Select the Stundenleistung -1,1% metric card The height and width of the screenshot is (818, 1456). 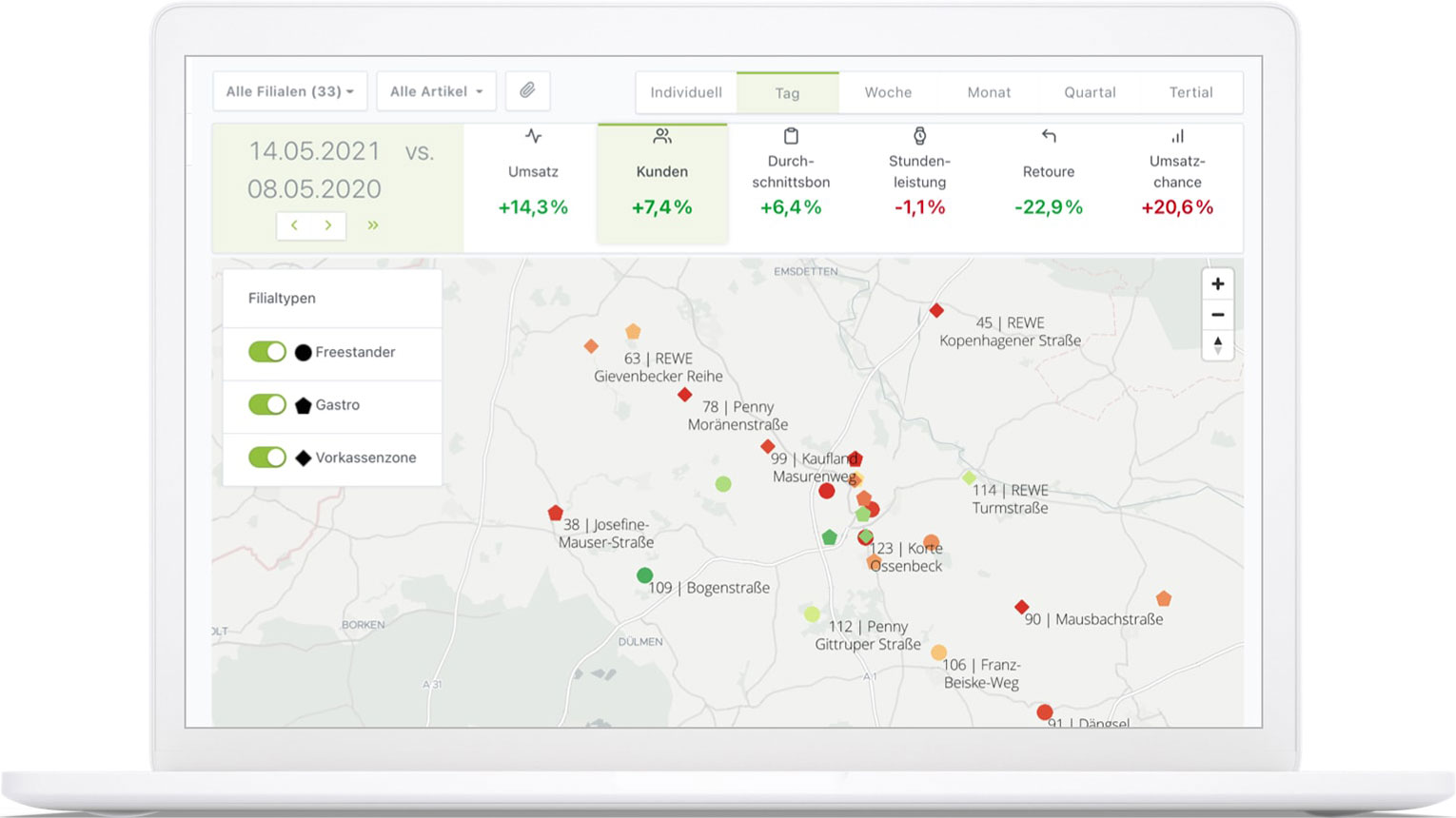click(x=919, y=185)
